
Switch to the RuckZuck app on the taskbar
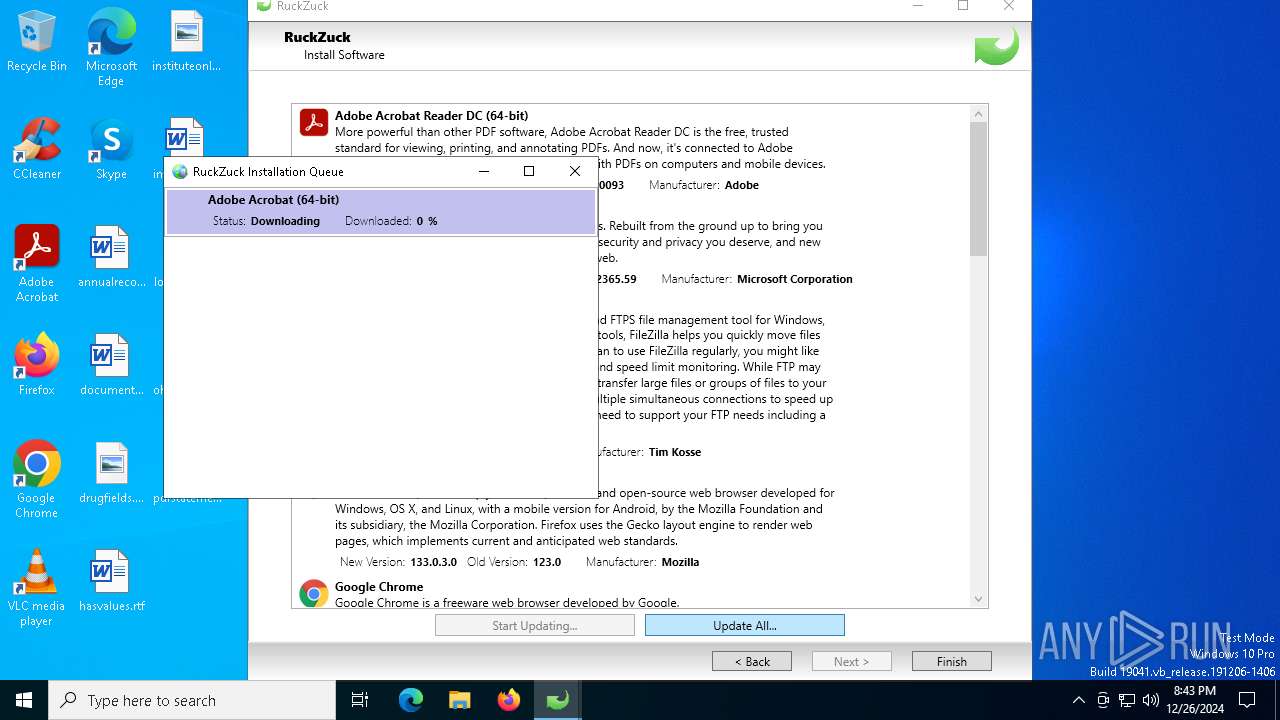tap(557, 700)
